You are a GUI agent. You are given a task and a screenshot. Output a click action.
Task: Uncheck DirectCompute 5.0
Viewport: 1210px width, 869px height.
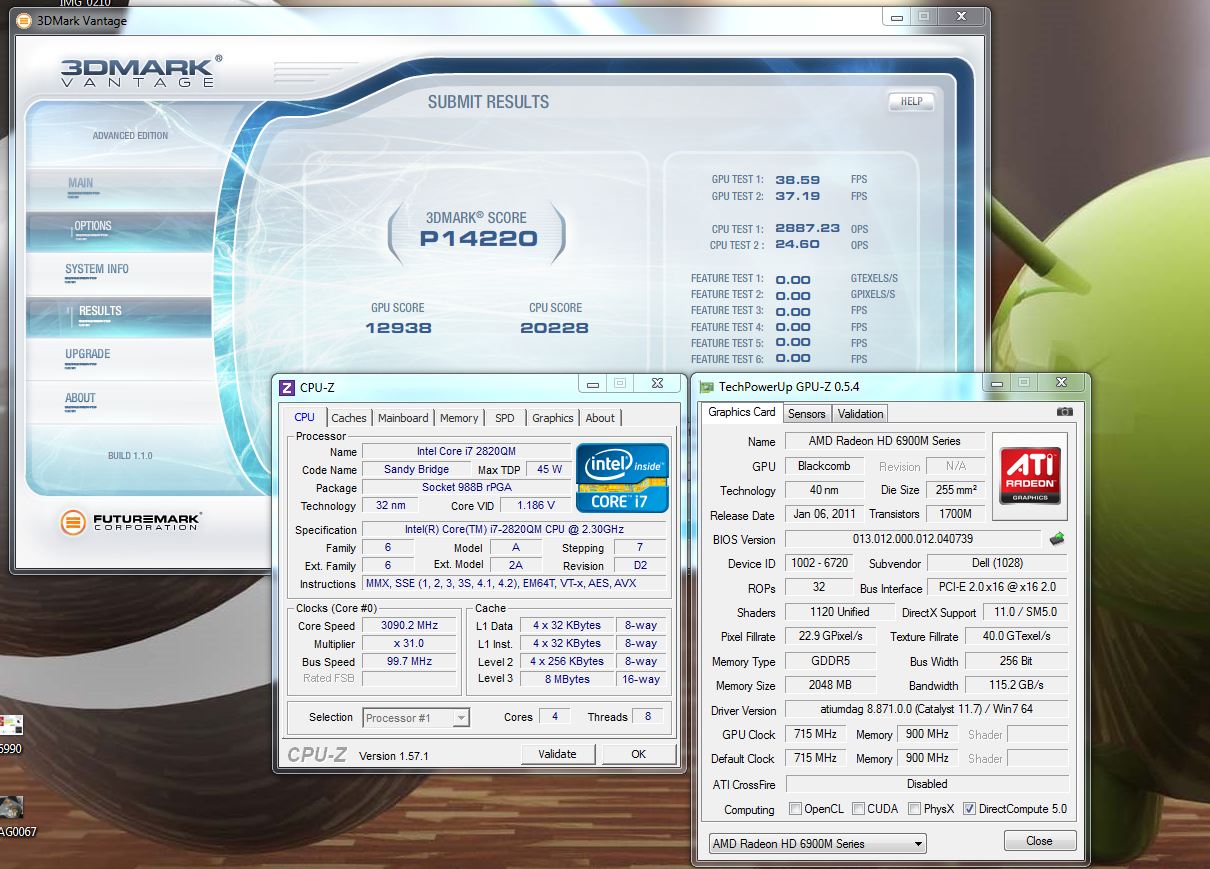pos(969,809)
